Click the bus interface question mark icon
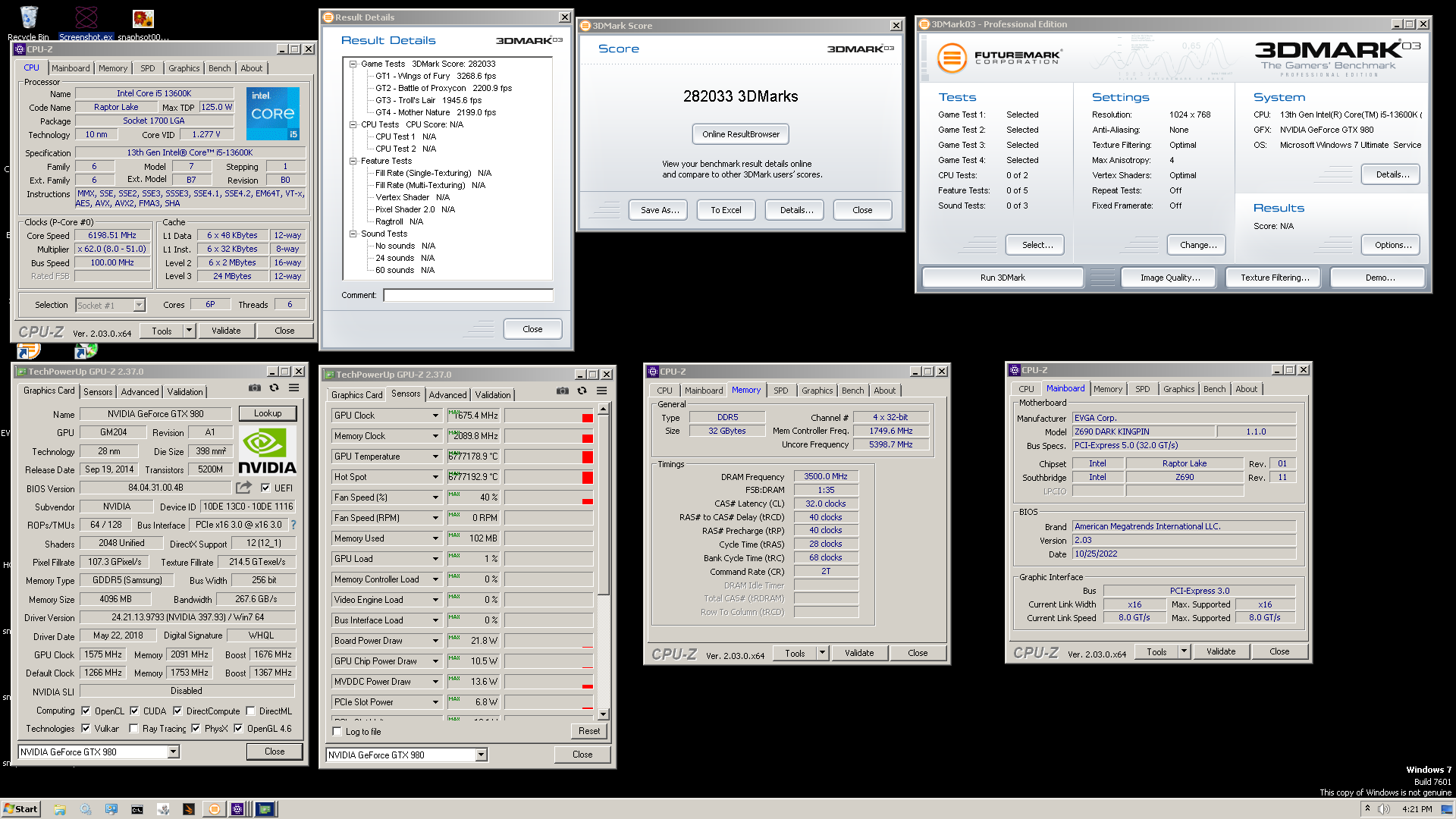 293,525
